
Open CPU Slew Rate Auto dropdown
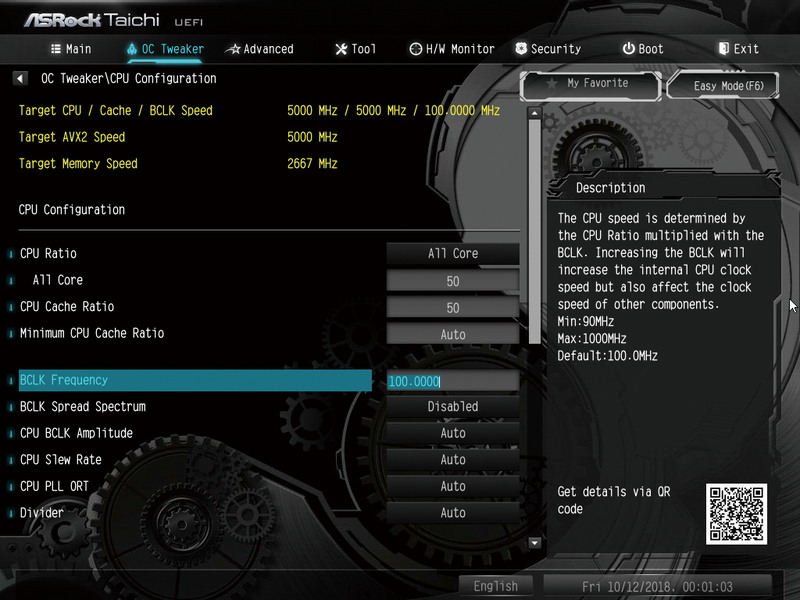tap(453, 460)
